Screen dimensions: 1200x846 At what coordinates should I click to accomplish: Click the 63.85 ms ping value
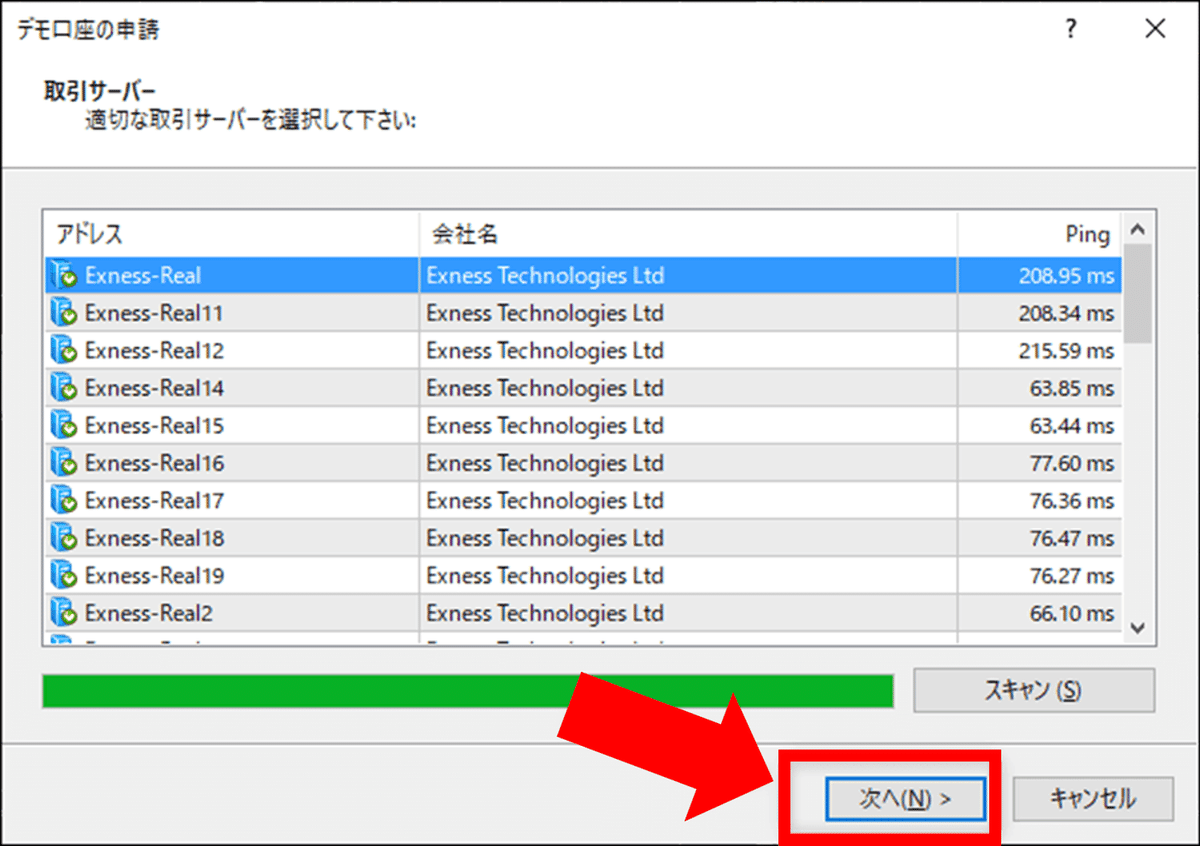click(1072, 388)
